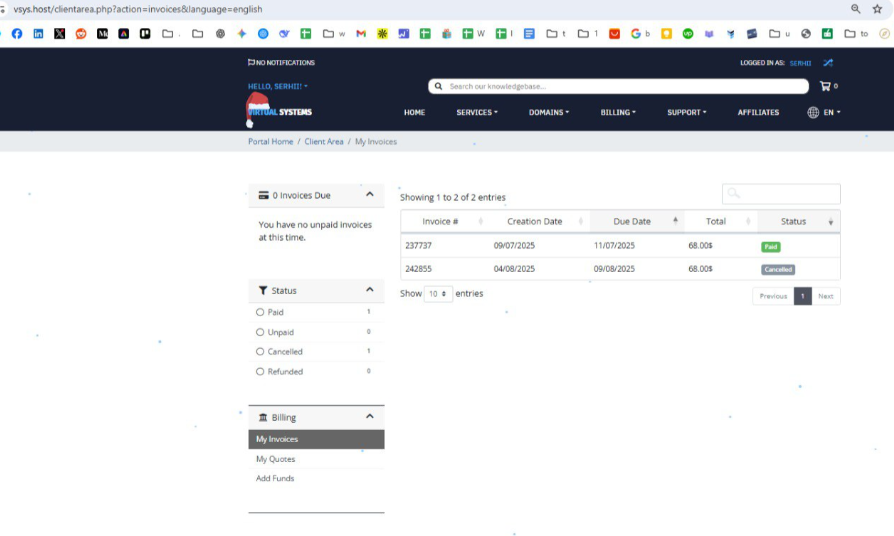
Task: Open invoice 237737 row
Action: pyautogui.click(x=620, y=246)
